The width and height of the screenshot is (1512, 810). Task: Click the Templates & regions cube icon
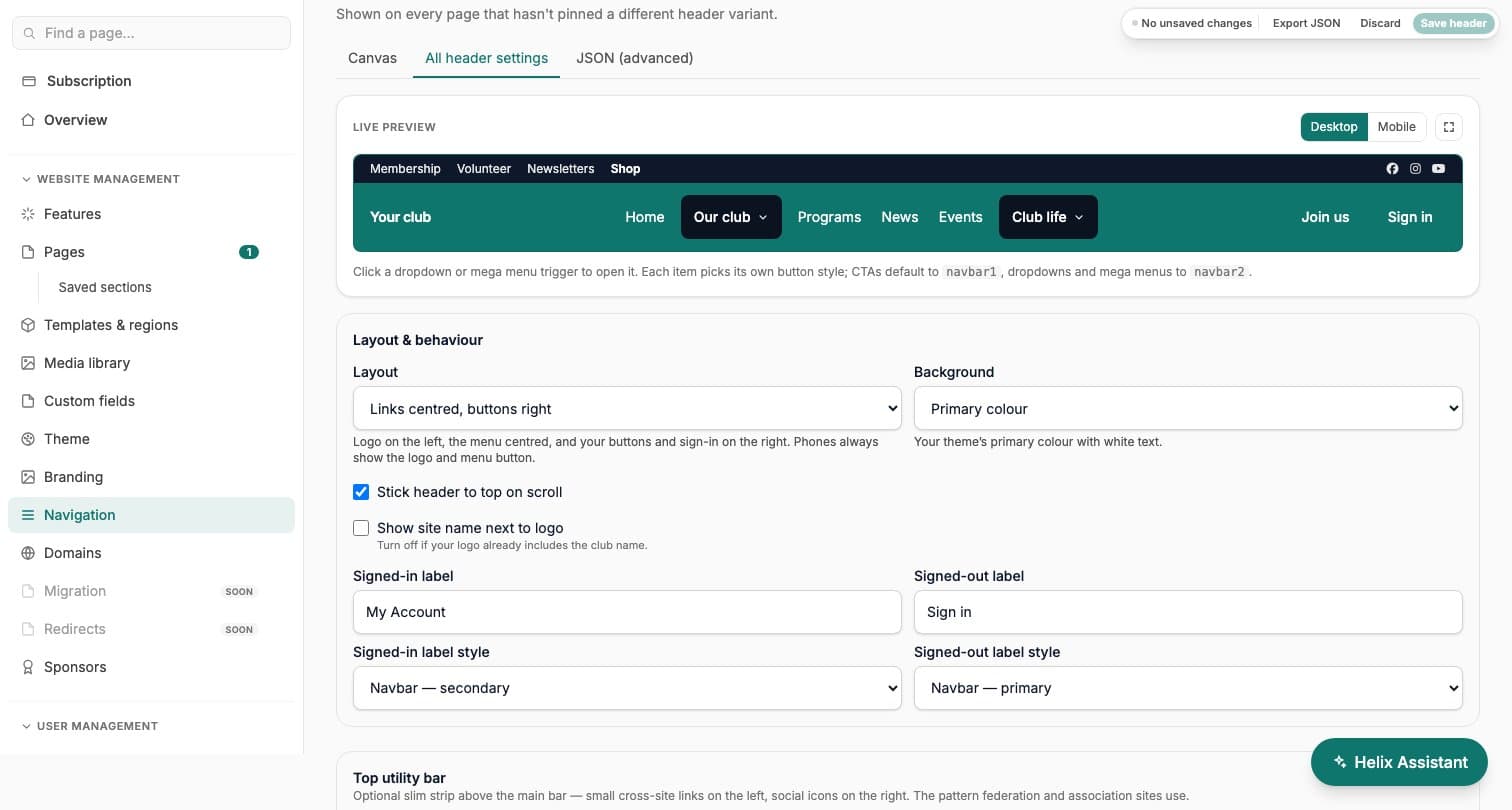coord(28,325)
